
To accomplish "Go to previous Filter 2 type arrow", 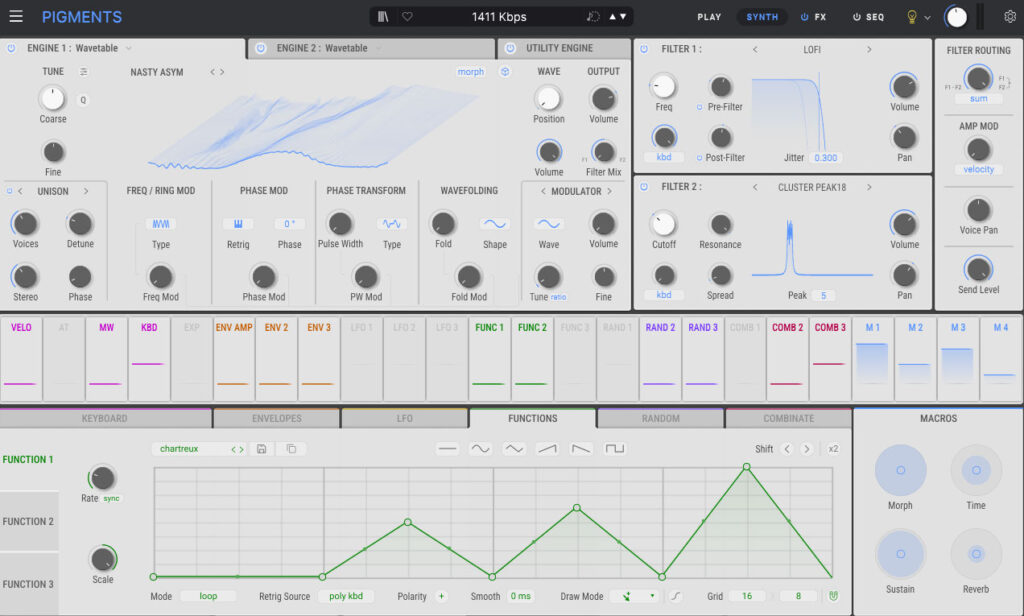I will coord(755,187).
